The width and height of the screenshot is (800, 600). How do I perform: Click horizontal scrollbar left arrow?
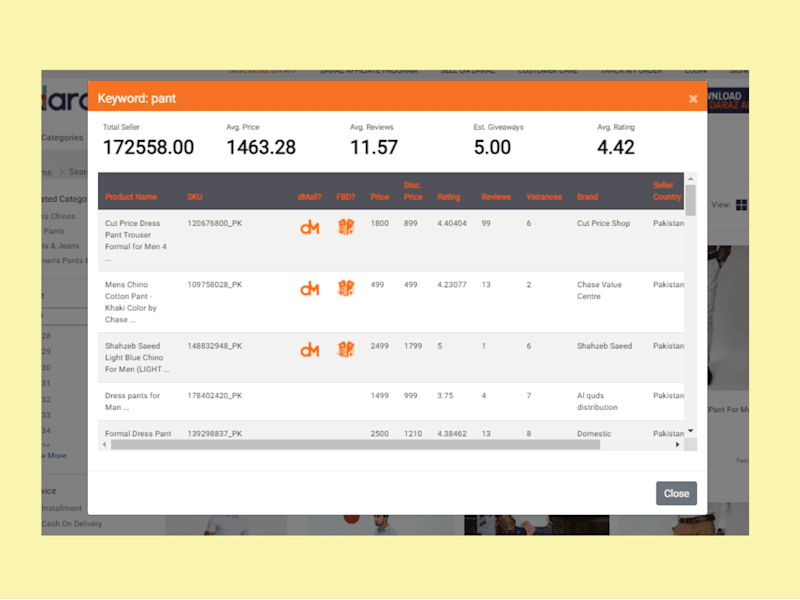tap(105, 444)
